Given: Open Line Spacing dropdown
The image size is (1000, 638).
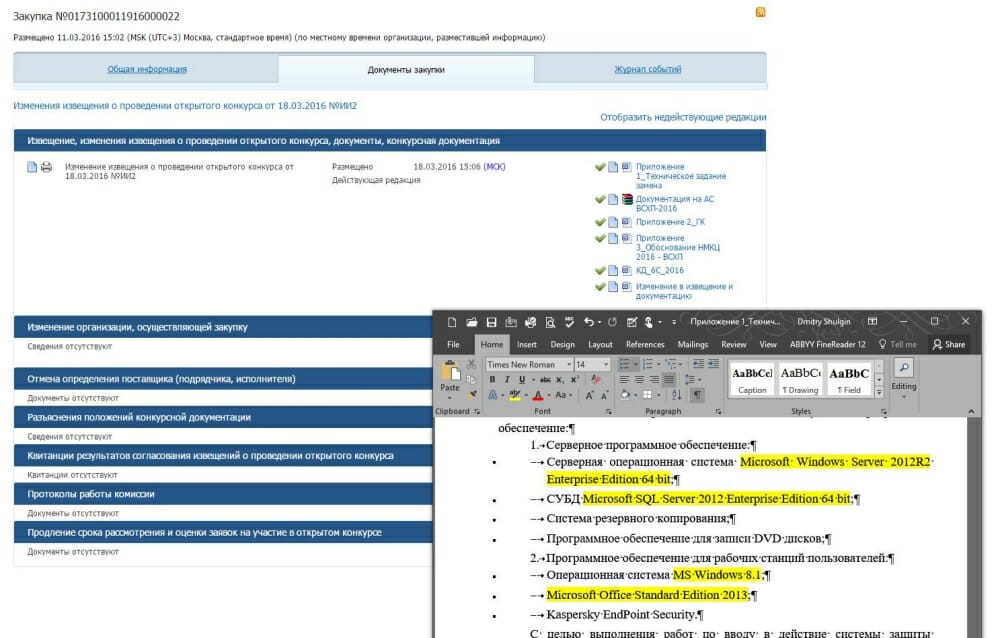Looking at the screenshot, I should tap(693, 380).
